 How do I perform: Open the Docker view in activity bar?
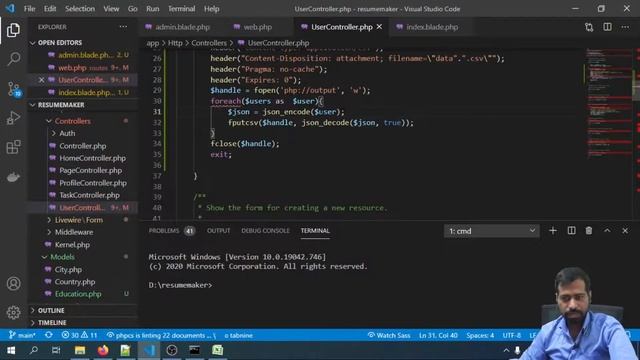pos(13,177)
